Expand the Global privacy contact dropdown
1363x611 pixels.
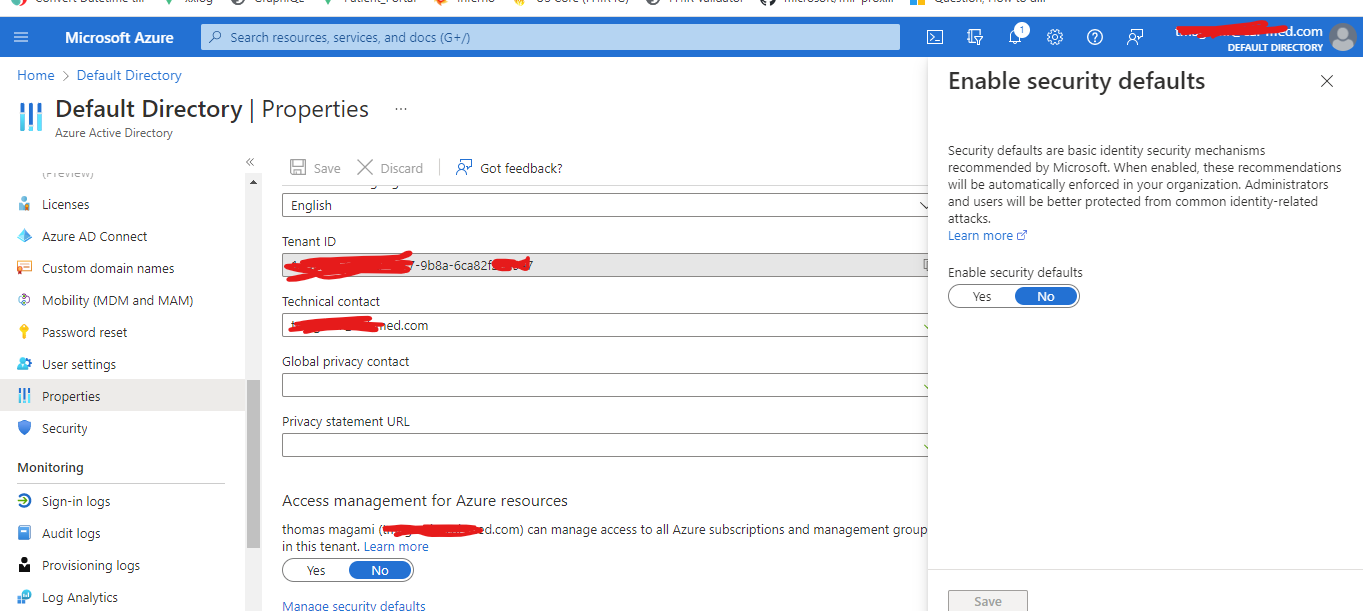(x=925, y=385)
